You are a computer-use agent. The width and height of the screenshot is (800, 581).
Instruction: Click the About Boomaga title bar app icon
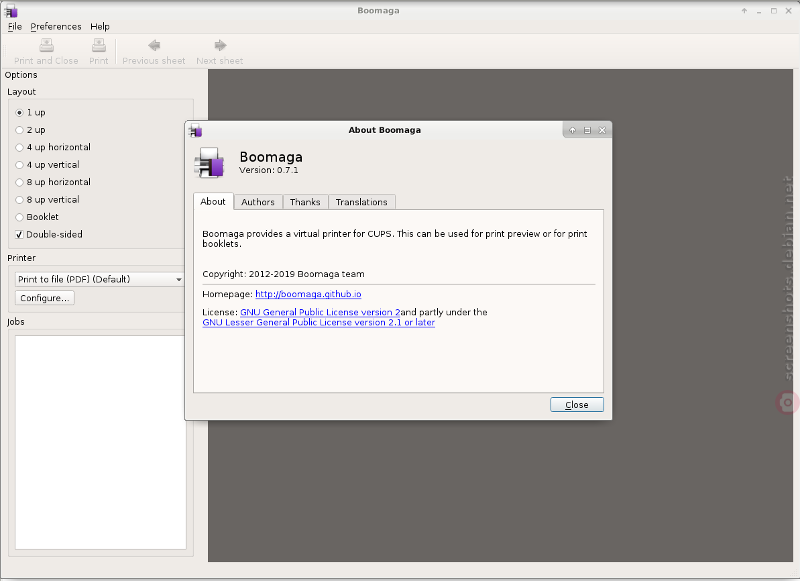pos(195,130)
